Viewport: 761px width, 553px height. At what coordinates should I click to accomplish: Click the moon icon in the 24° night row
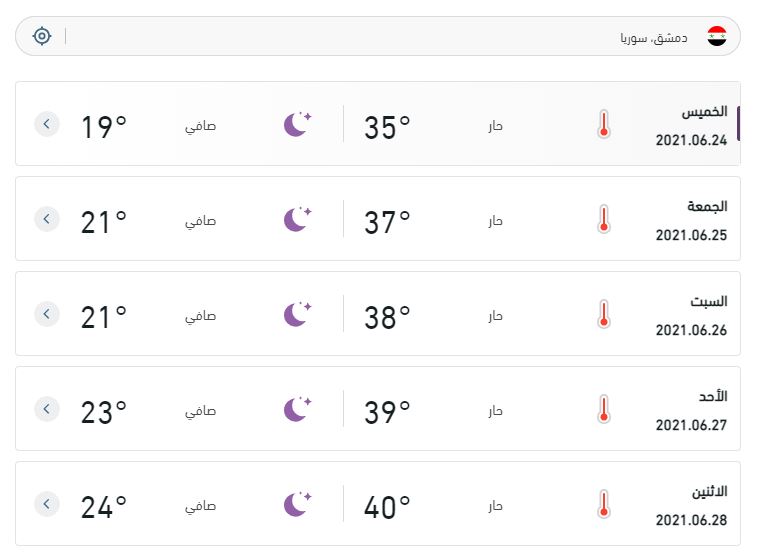click(298, 503)
